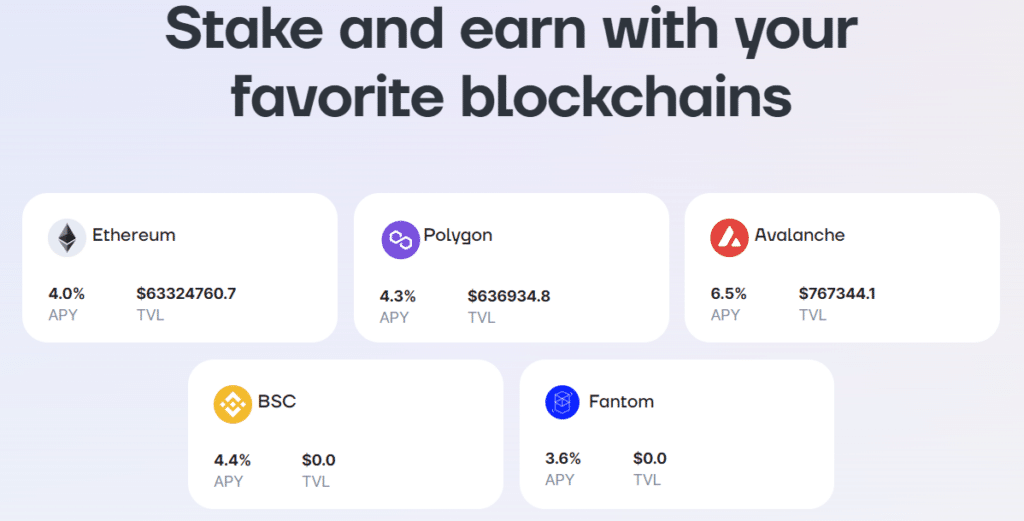The height and width of the screenshot is (521, 1024).
Task: Select the Avalanche blockchain name
Action: [x=799, y=235]
